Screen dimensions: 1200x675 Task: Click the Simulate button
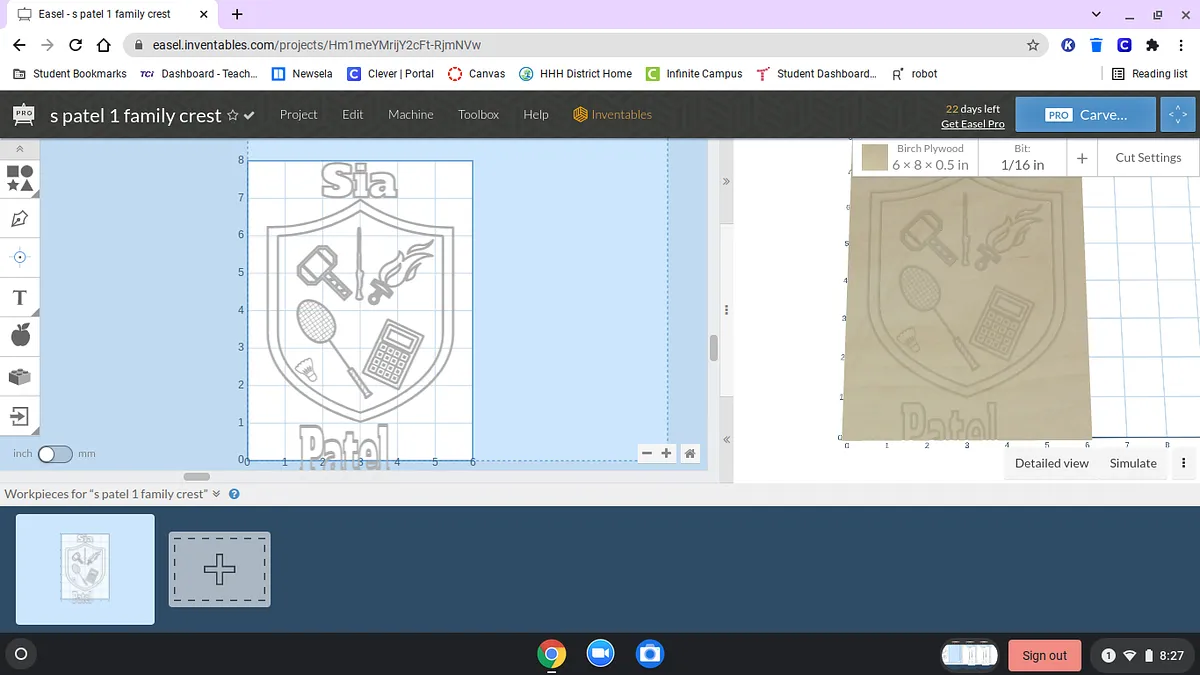point(1133,463)
